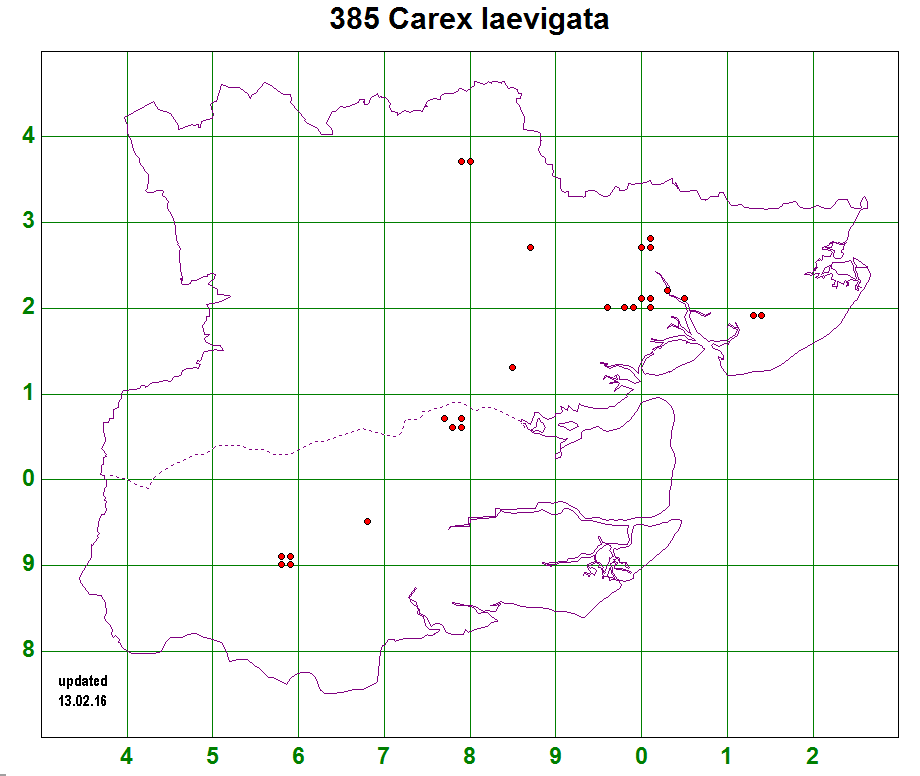
Task: Click the green '5' label on bottom axis
Action: click(212, 755)
